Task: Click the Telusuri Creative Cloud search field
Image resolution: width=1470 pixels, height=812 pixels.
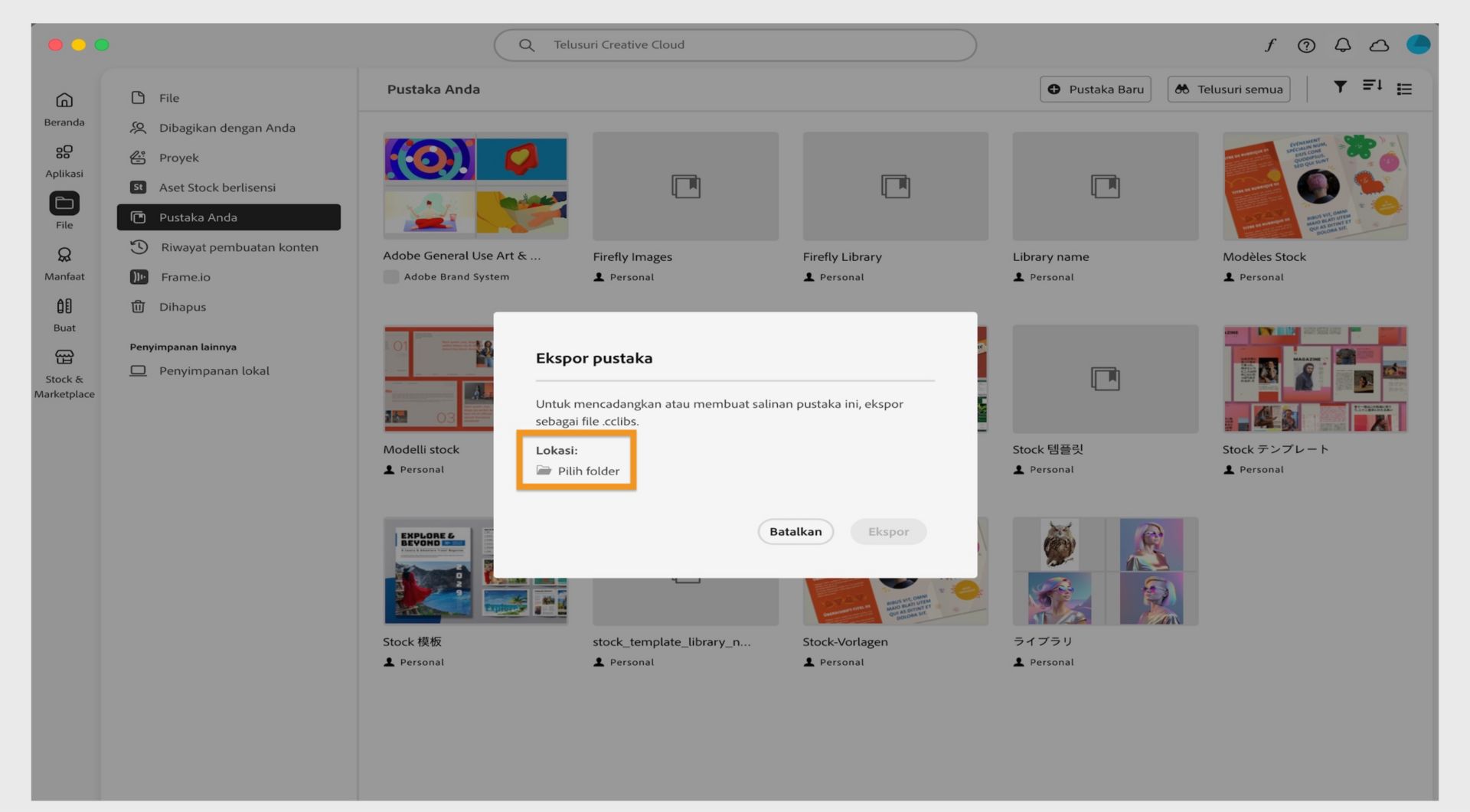Action: click(735, 45)
